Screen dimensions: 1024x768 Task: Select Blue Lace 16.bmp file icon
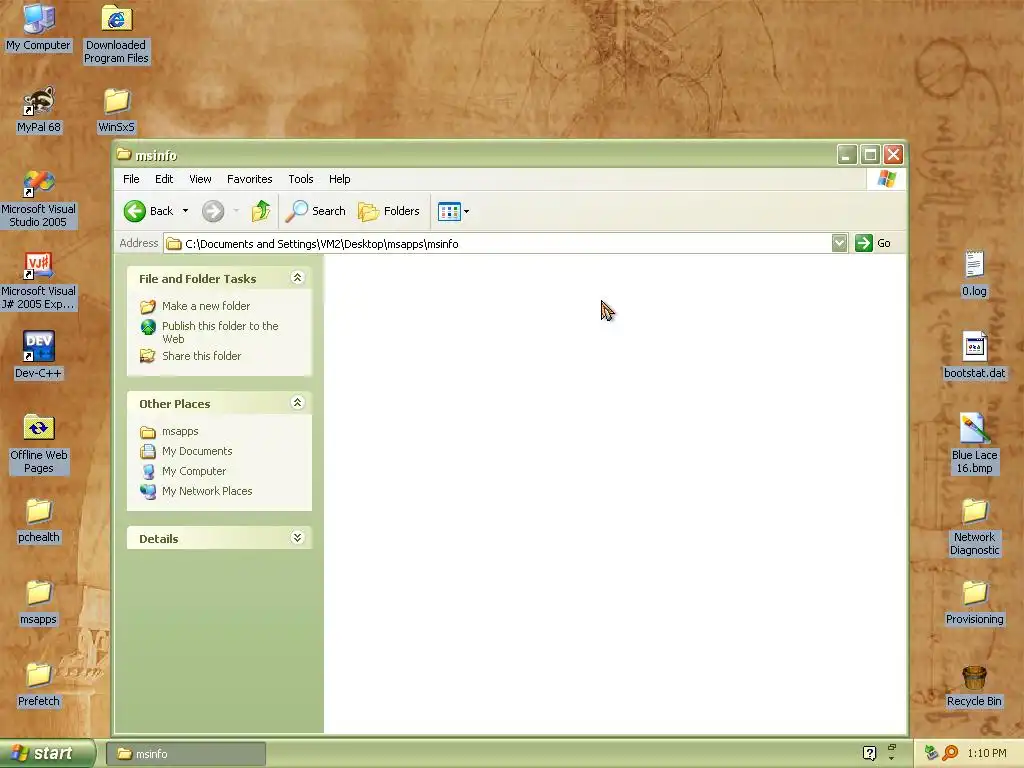click(x=974, y=444)
